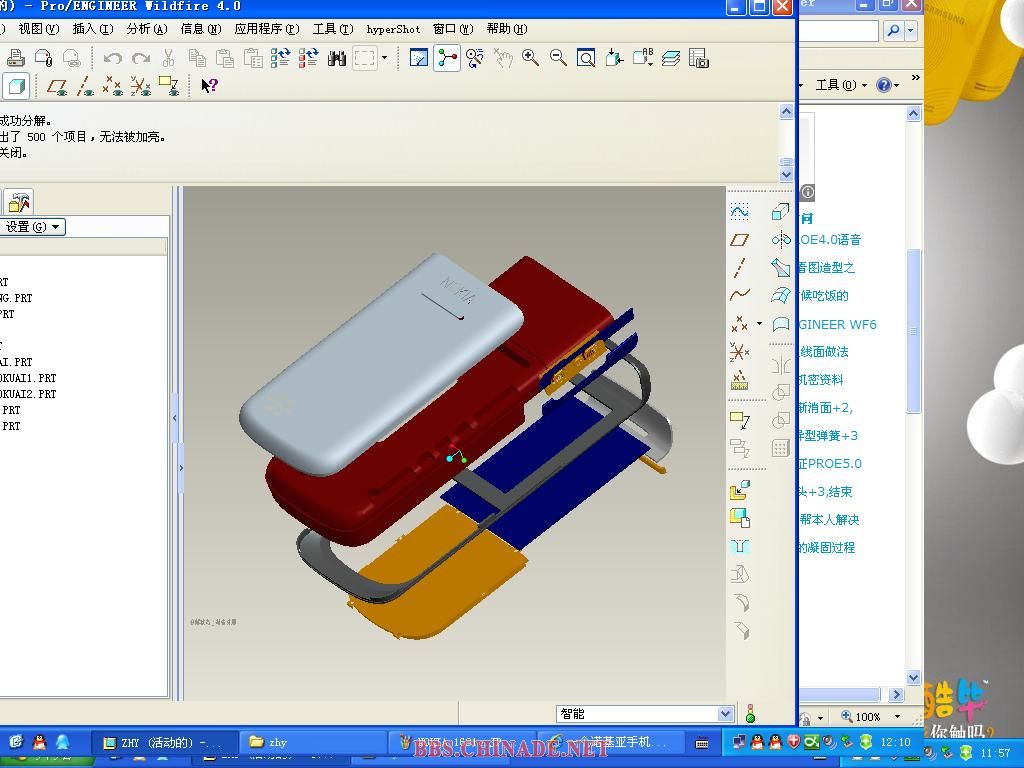The image size is (1024, 768).
Task: Click the Refit to screen icon
Action: tap(586, 58)
